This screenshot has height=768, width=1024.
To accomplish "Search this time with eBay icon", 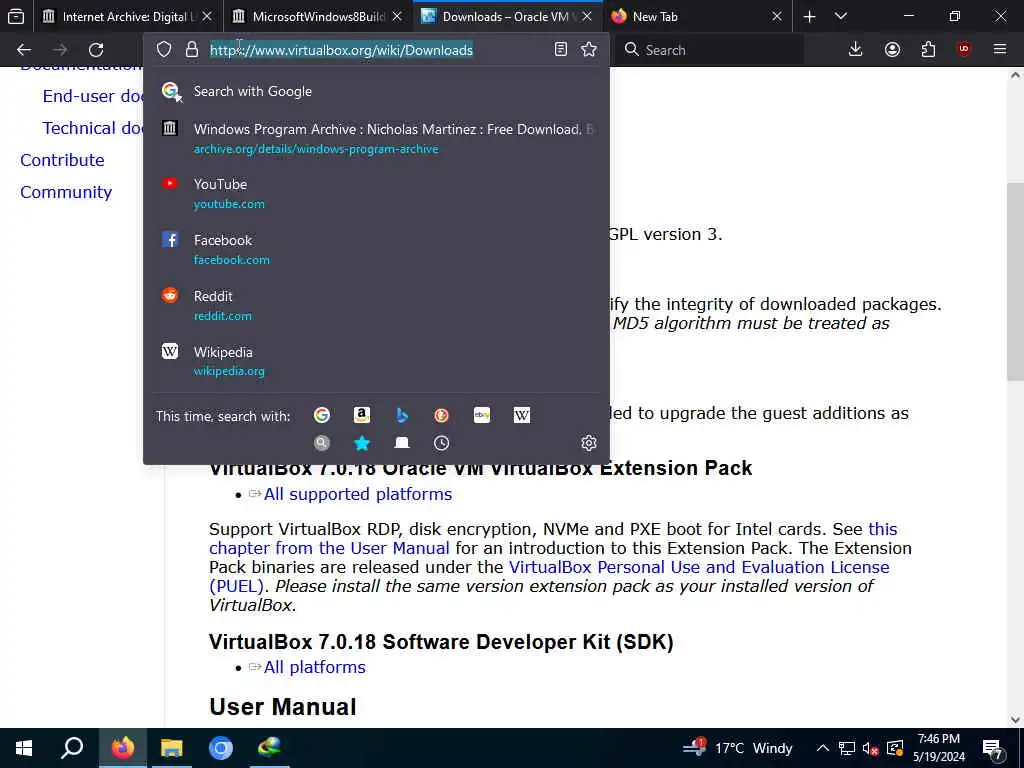I will (x=482, y=415).
